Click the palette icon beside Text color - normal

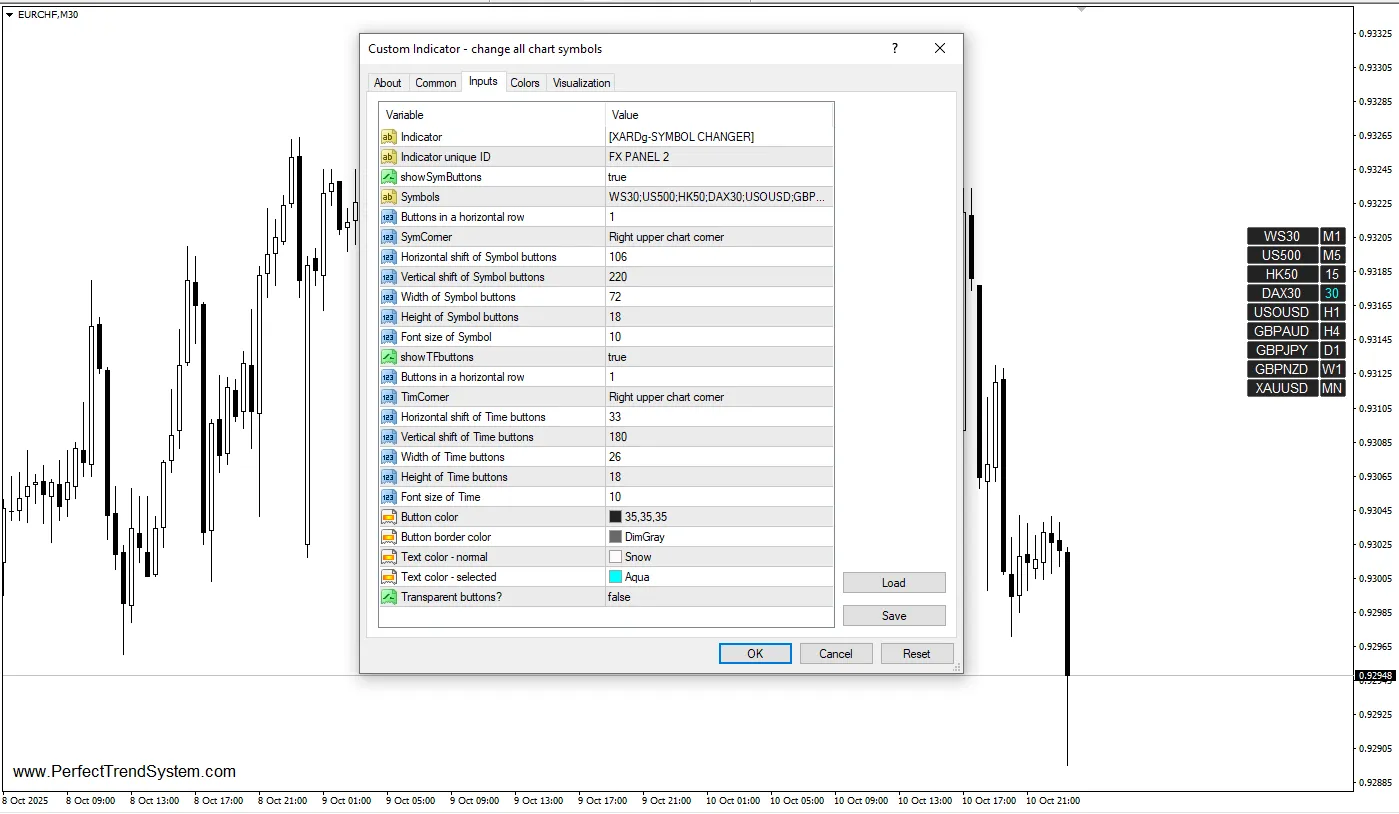point(388,556)
